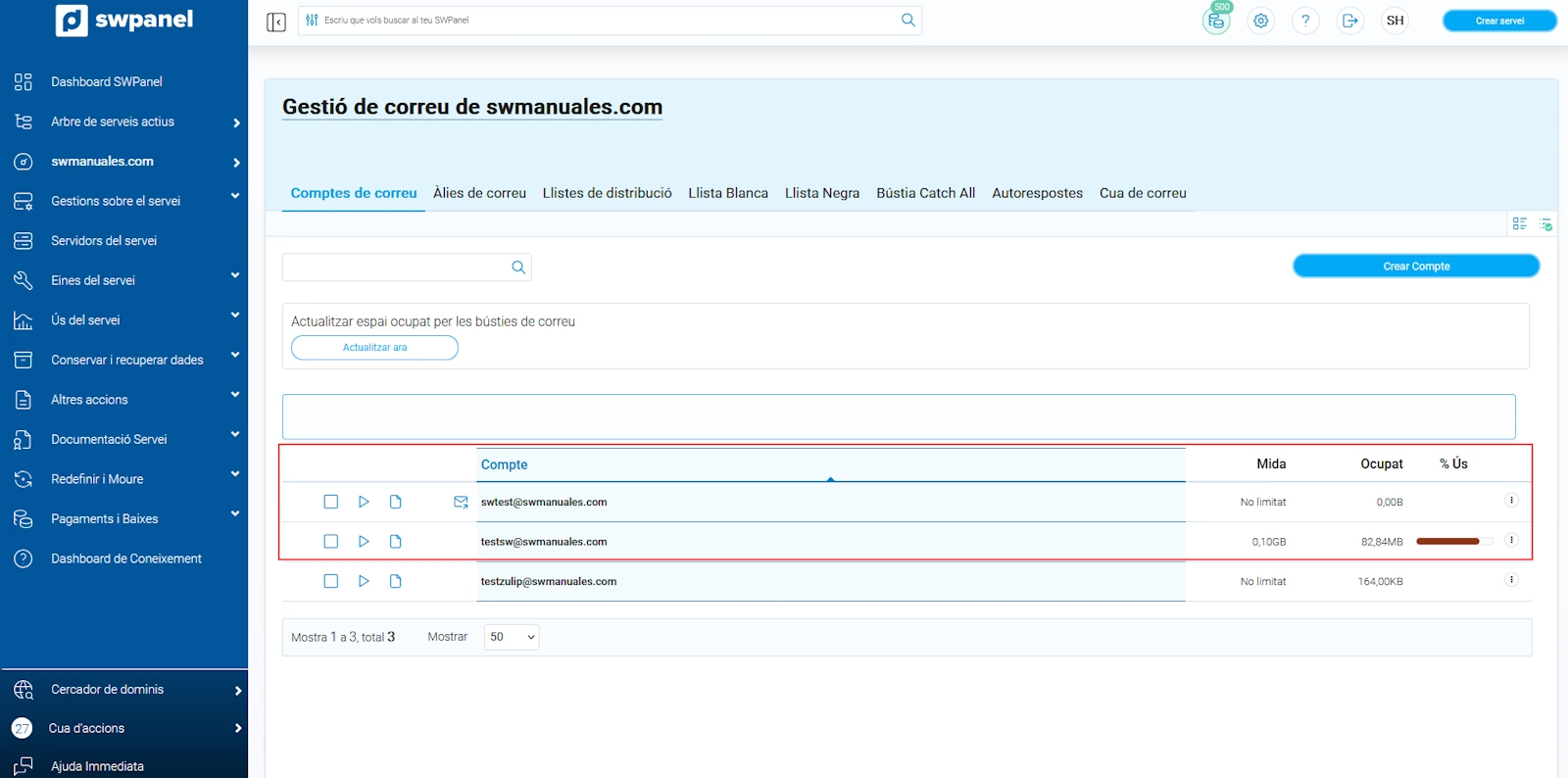This screenshot has height=778, width=1568.
Task: Open the Mostrar 50 rows dropdown
Action: 512,637
